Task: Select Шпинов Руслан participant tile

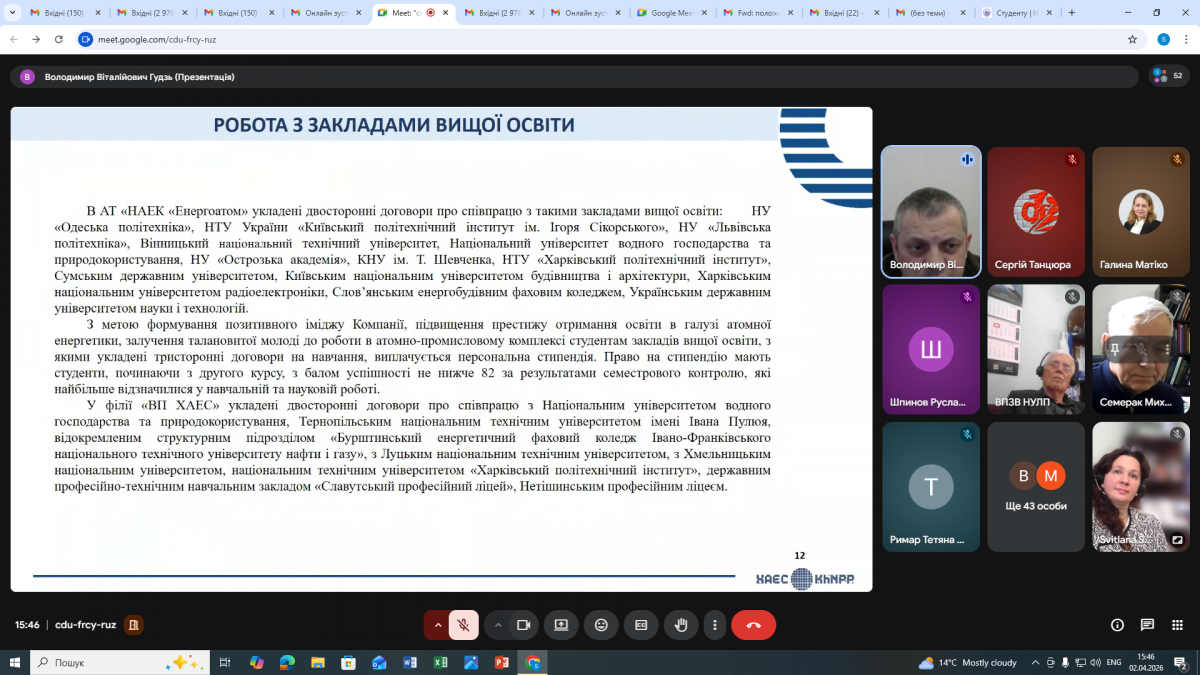Action: (931, 349)
